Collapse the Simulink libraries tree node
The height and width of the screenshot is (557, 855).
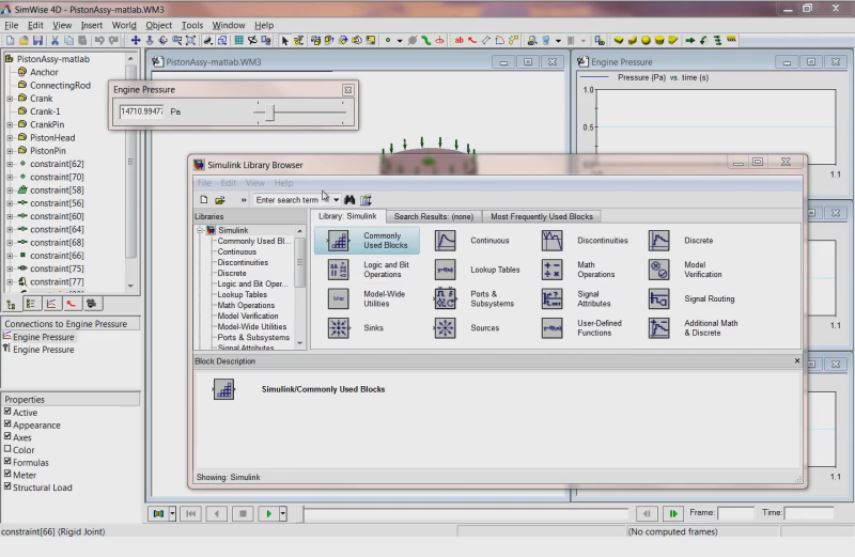click(x=200, y=230)
